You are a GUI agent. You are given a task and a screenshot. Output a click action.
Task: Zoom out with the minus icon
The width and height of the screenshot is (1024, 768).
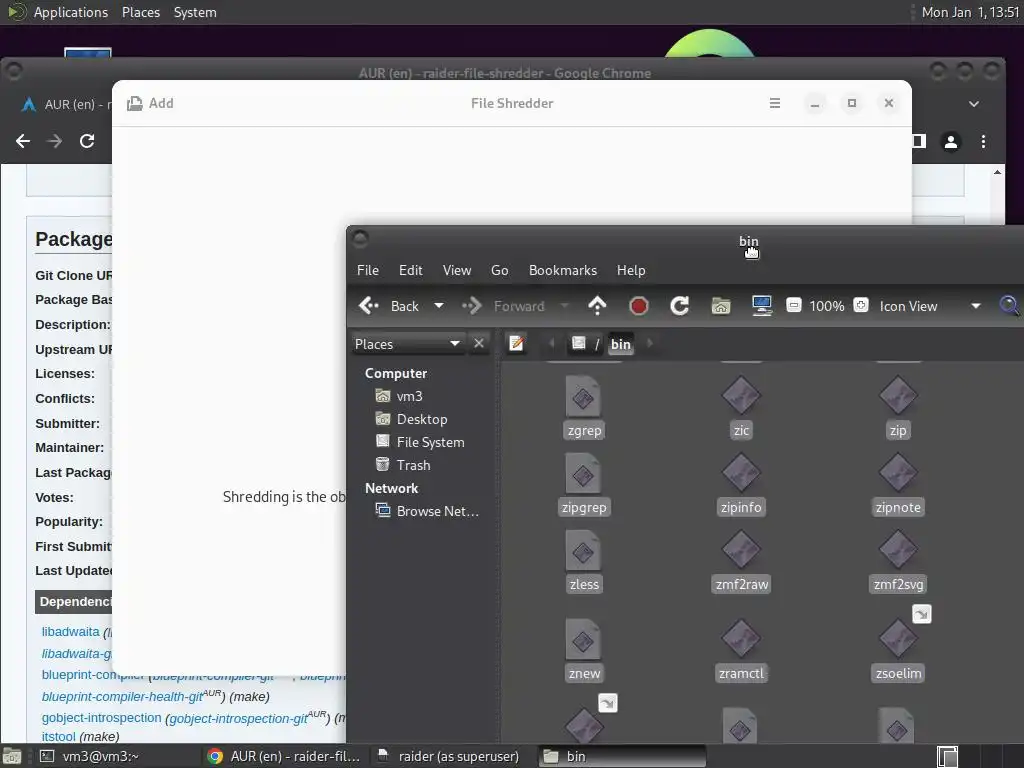coord(793,305)
